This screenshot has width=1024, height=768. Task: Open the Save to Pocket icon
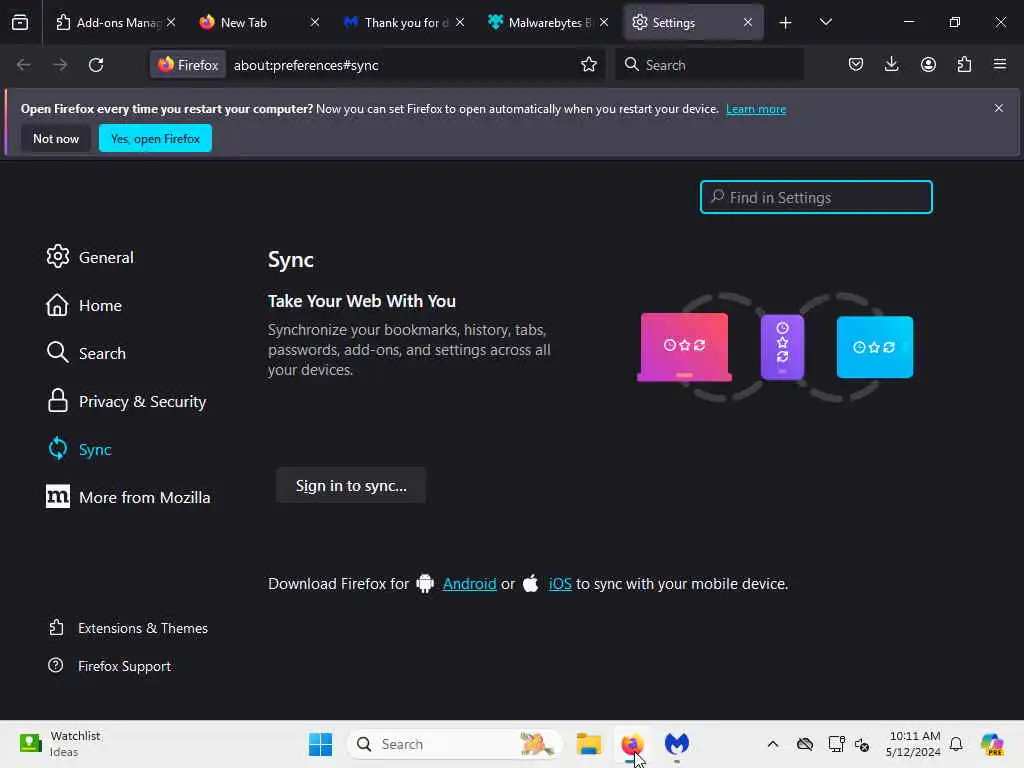coord(856,65)
